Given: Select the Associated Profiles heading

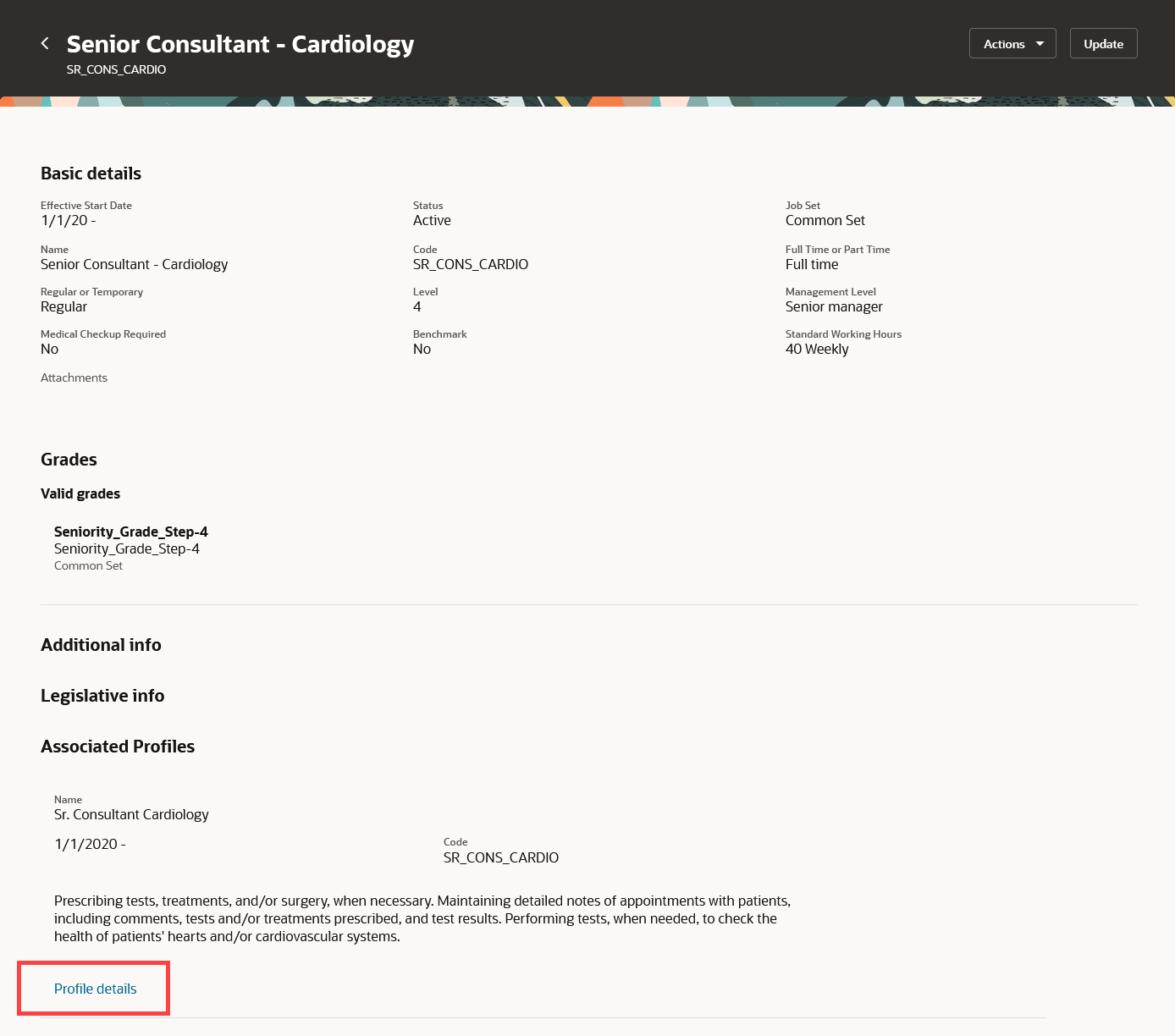Looking at the screenshot, I should pyautogui.click(x=118, y=747).
